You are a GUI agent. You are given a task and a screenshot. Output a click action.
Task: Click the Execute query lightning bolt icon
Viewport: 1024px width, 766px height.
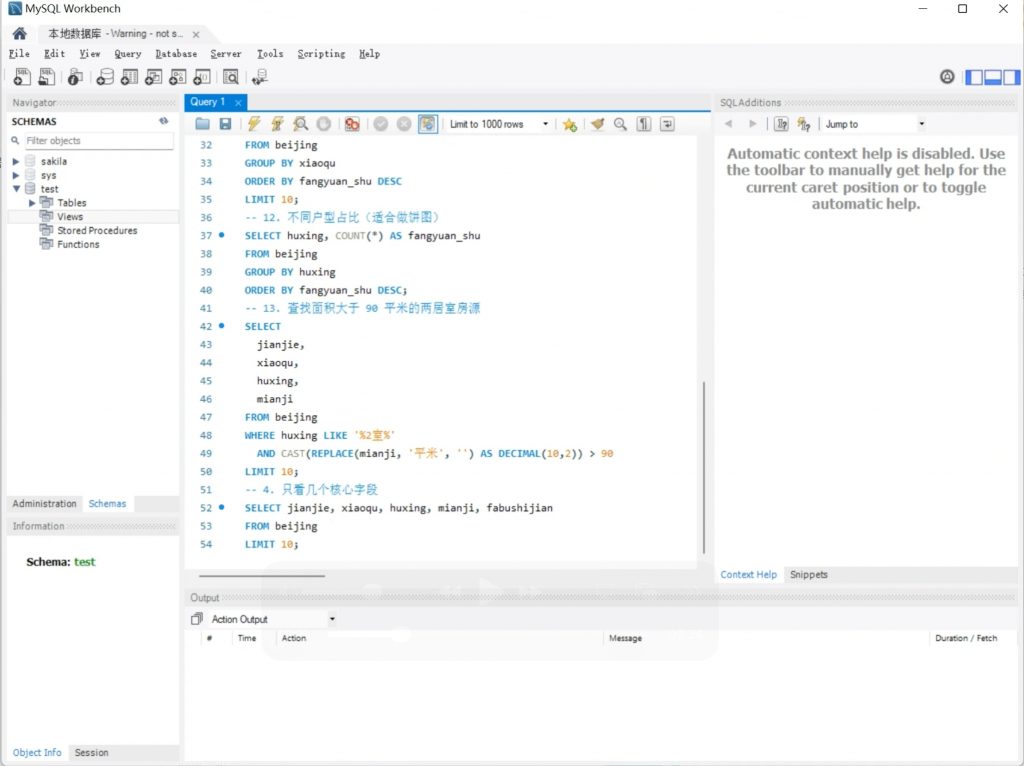tap(254, 124)
